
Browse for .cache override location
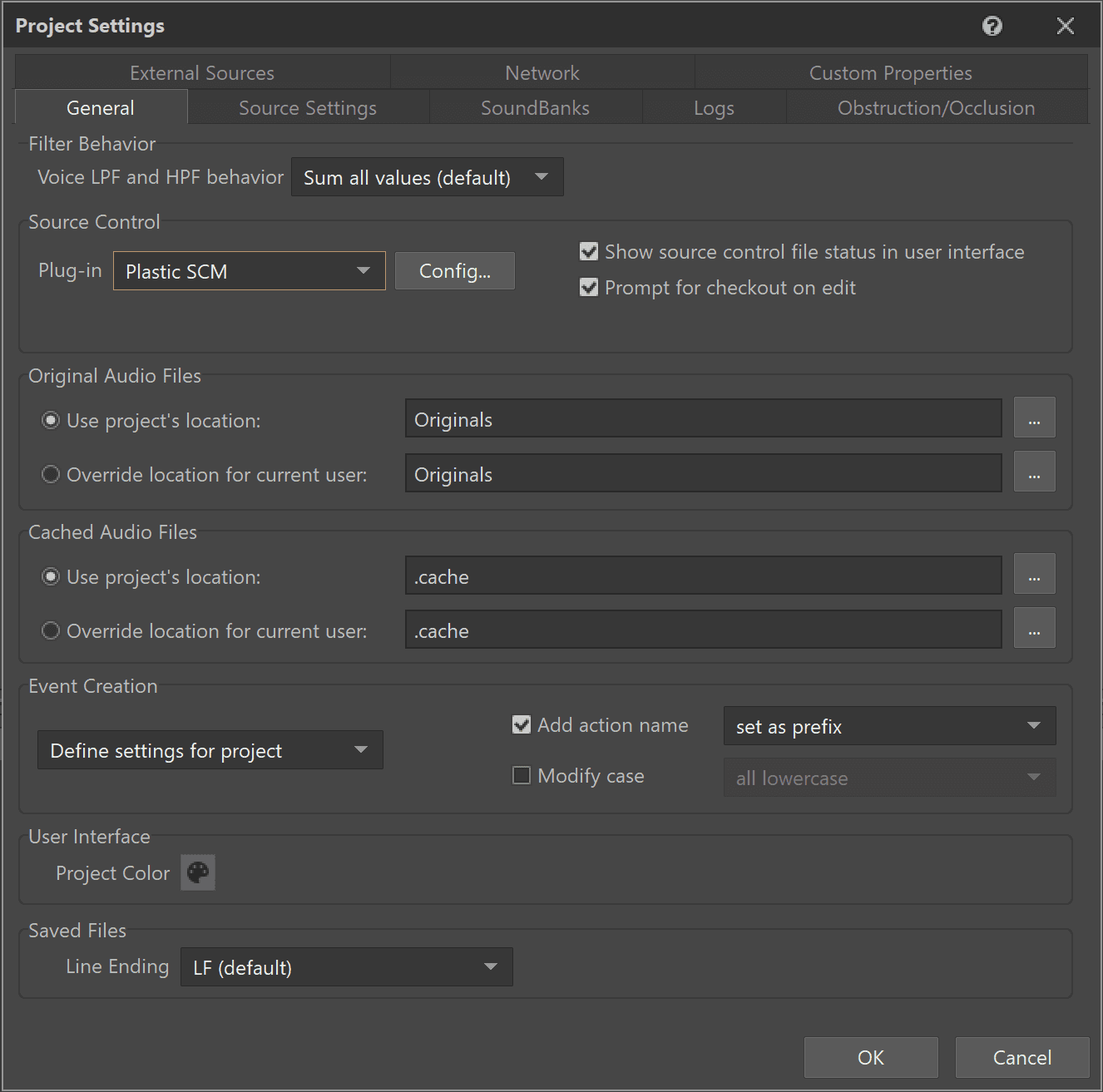[1034, 628]
